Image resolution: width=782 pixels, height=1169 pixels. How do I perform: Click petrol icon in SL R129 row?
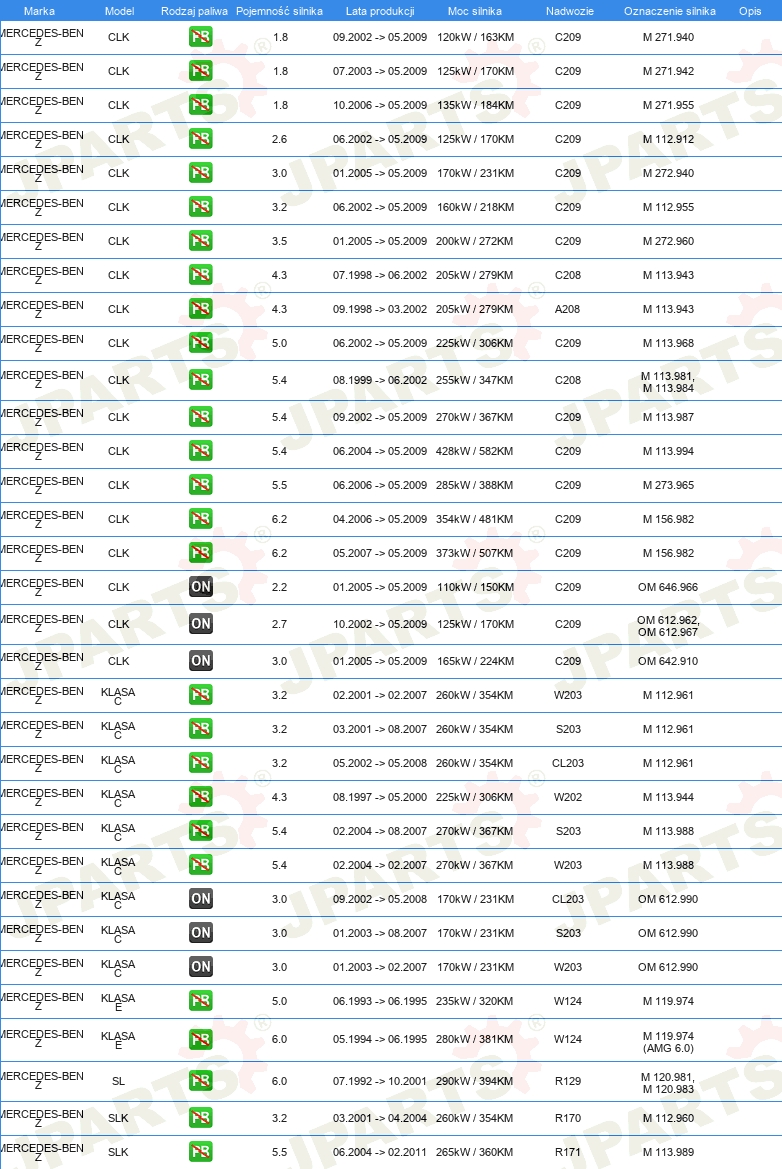tap(201, 1081)
